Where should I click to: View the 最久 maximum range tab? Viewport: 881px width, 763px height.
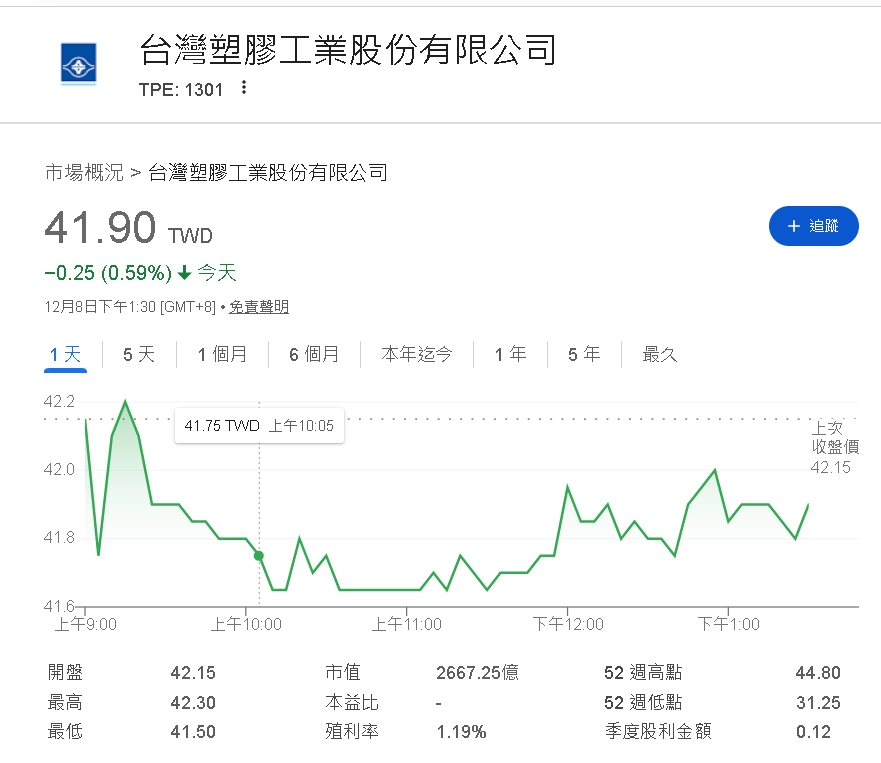(x=658, y=354)
